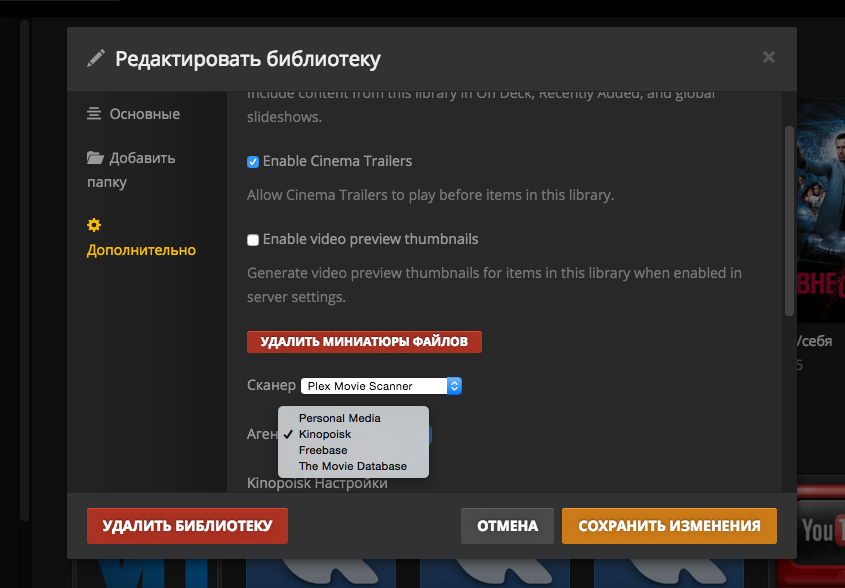845x588 pixels.
Task: Click Сохранить изменения button
Action: coord(669,526)
